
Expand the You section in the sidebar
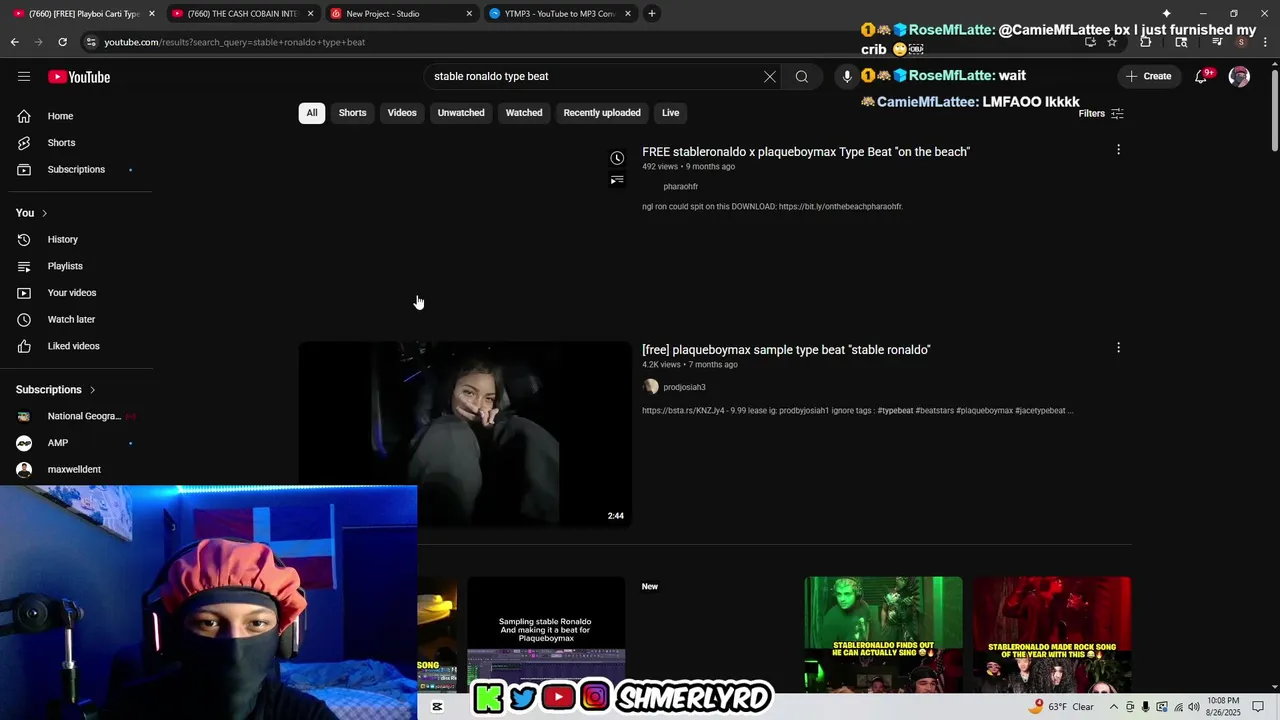(32, 213)
